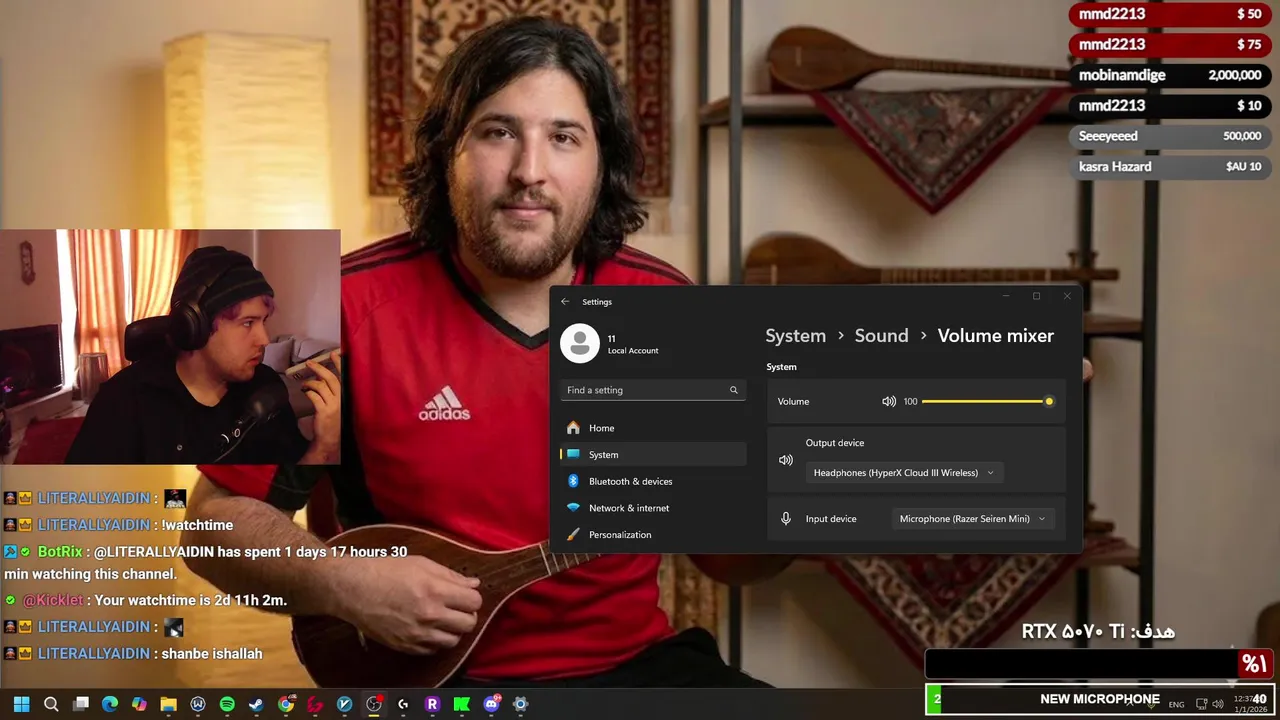Open the circular W app in the taskbar
The image size is (1280, 720).
198,704
